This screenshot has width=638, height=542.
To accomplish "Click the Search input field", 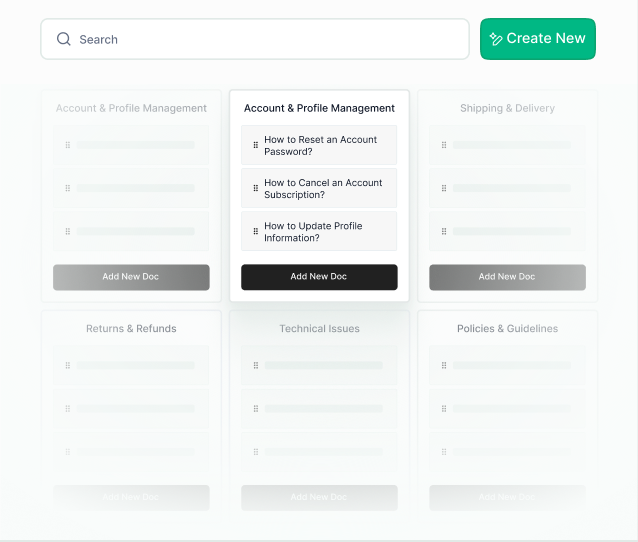I will coord(255,39).
